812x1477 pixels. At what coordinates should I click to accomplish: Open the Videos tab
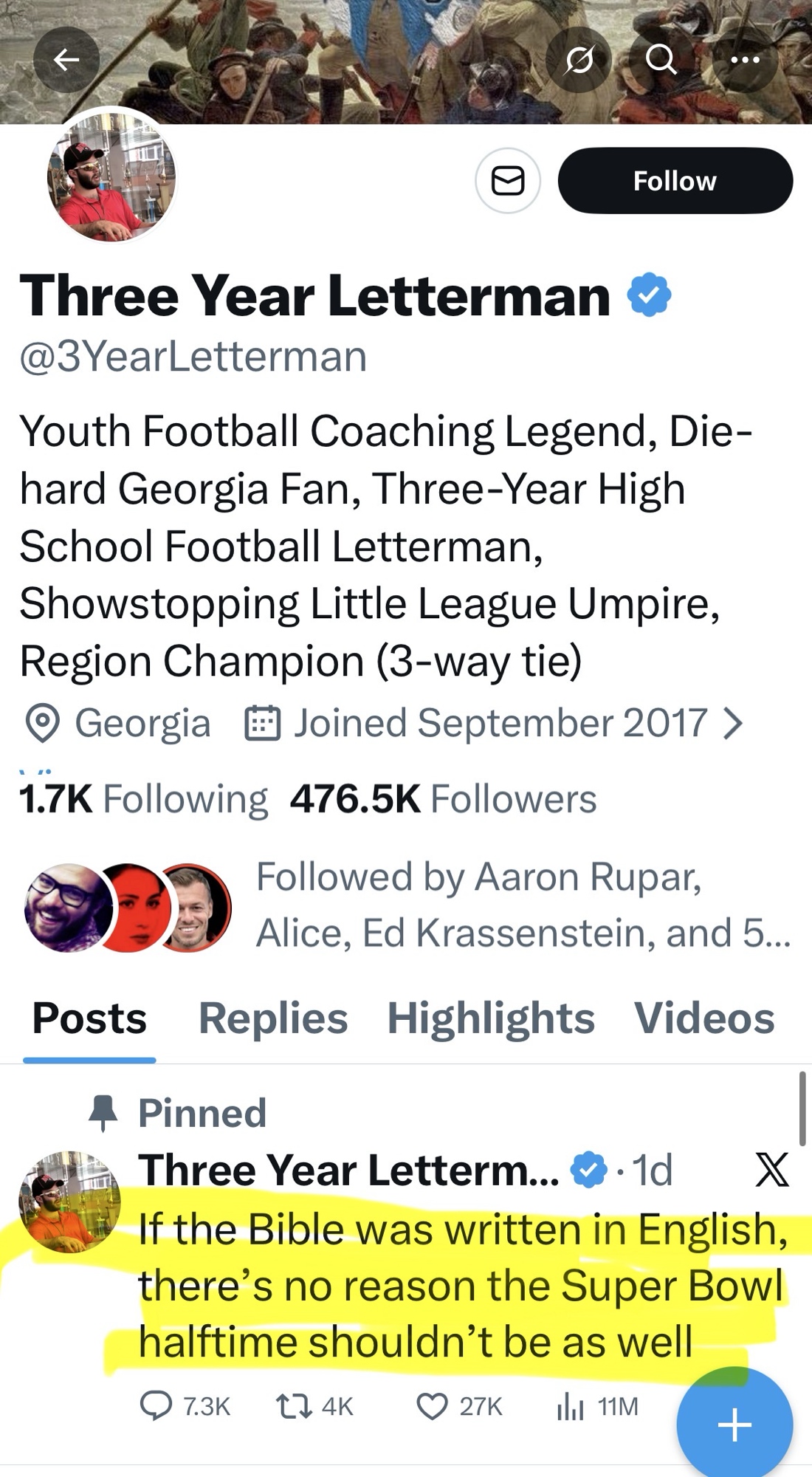[704, 1018]
